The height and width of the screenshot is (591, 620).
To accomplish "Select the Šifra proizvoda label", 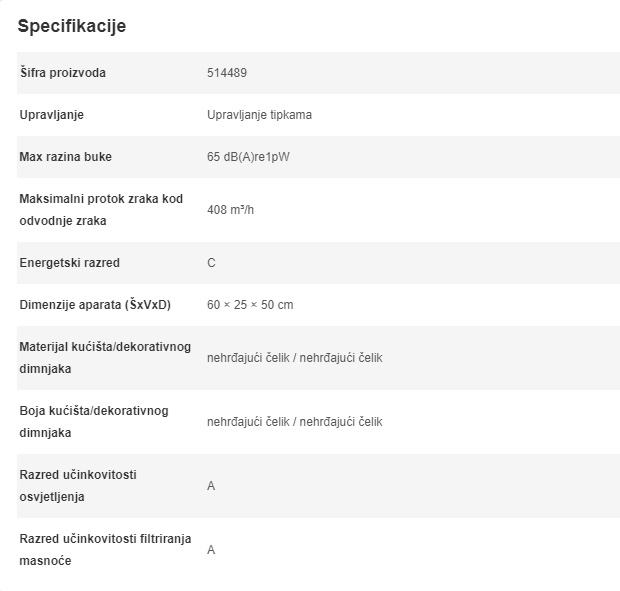I will point(62,73).
